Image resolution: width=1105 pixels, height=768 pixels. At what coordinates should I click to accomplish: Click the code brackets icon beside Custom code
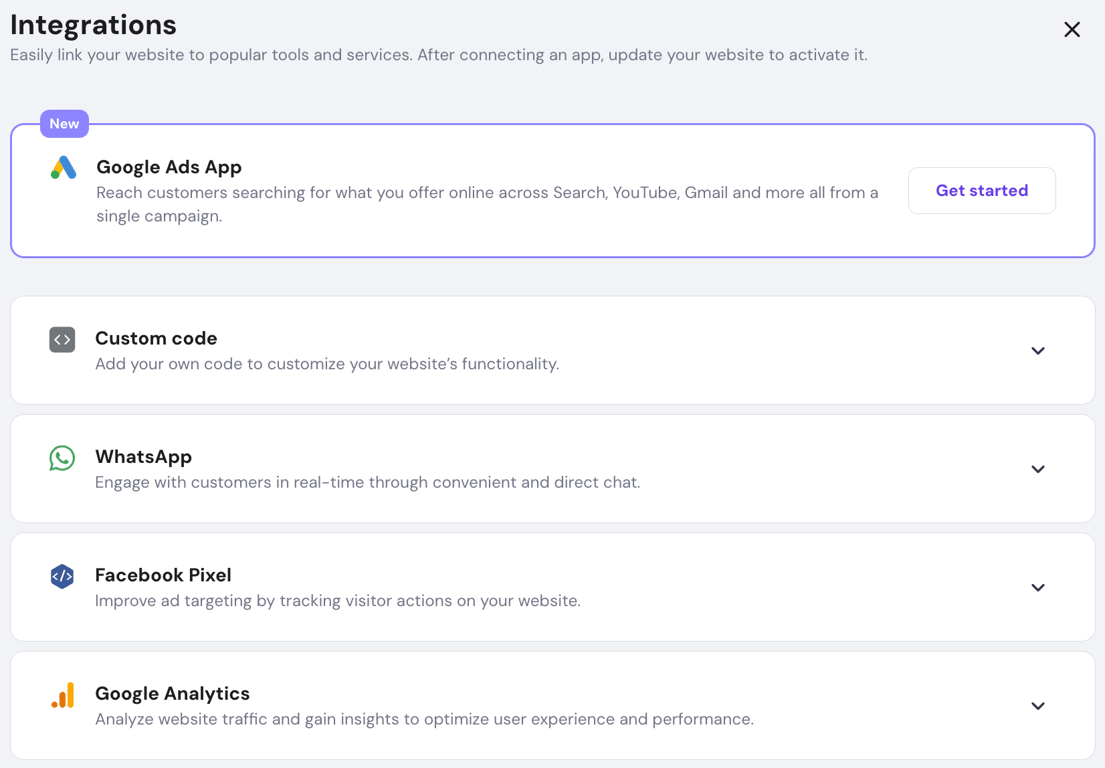click(x=61, y=339)
